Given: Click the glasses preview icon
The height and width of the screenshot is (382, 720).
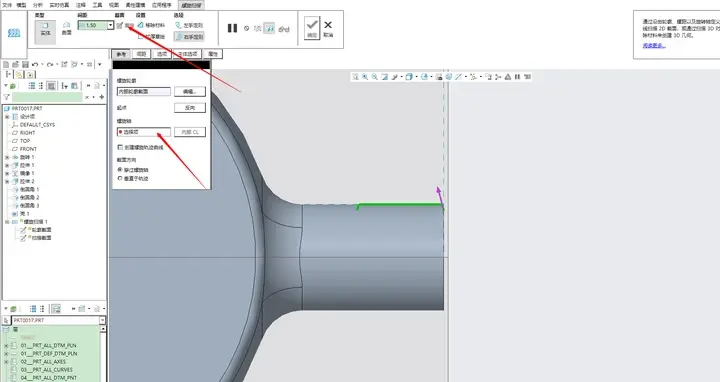Looking at the screenshot, I should point(284,29).
